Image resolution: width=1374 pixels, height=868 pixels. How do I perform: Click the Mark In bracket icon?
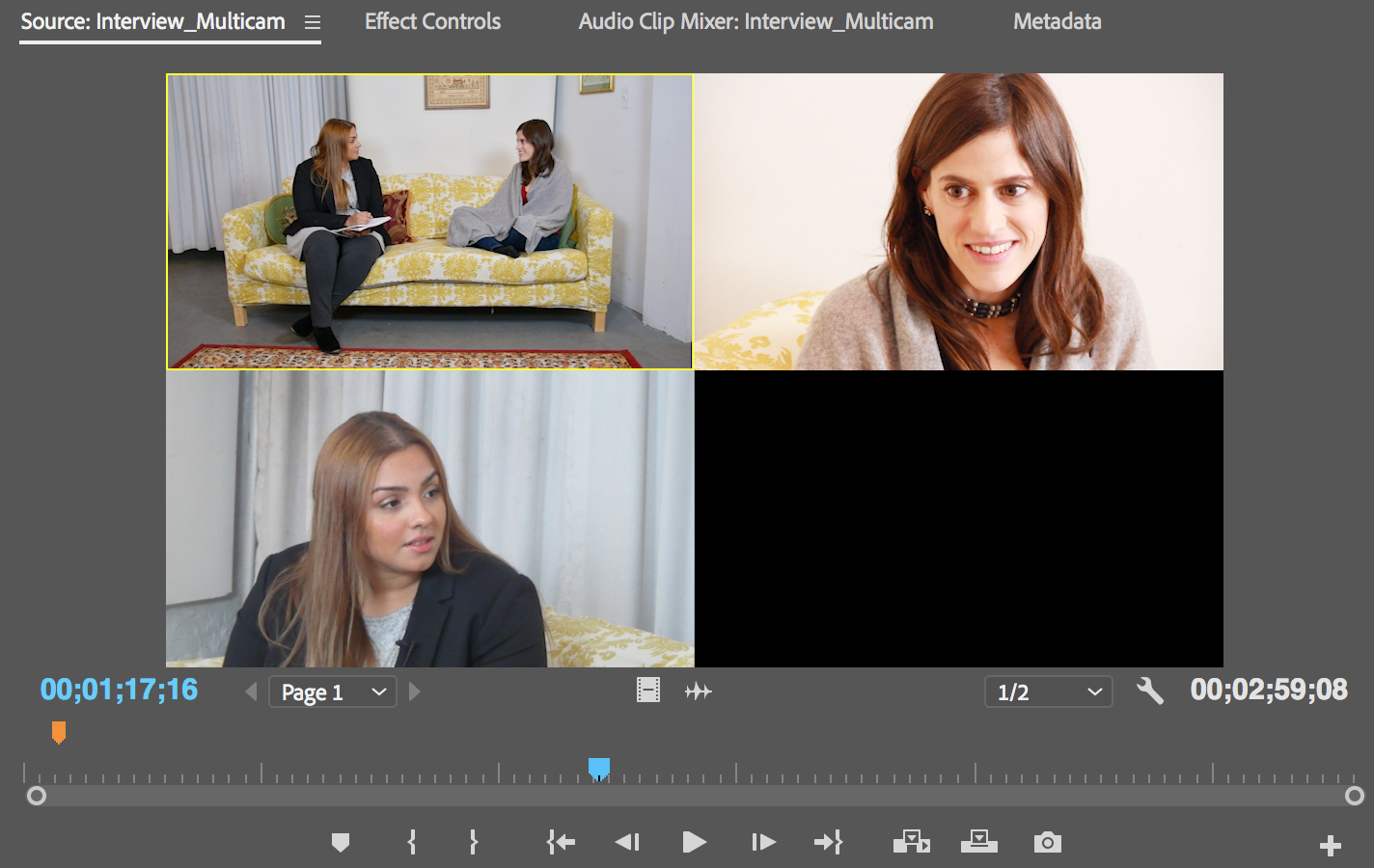[x=412, y=843]
